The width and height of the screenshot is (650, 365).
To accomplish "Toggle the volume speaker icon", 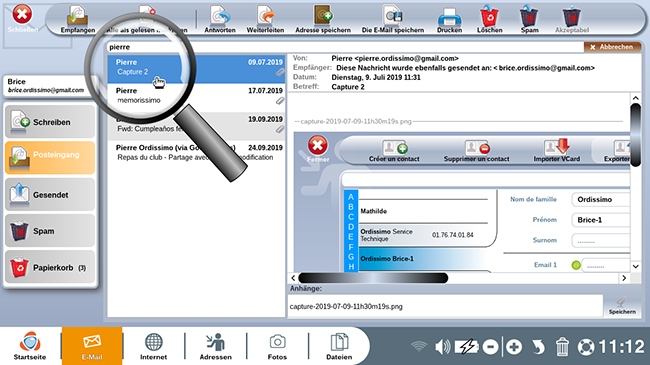I will pos(442,347).
